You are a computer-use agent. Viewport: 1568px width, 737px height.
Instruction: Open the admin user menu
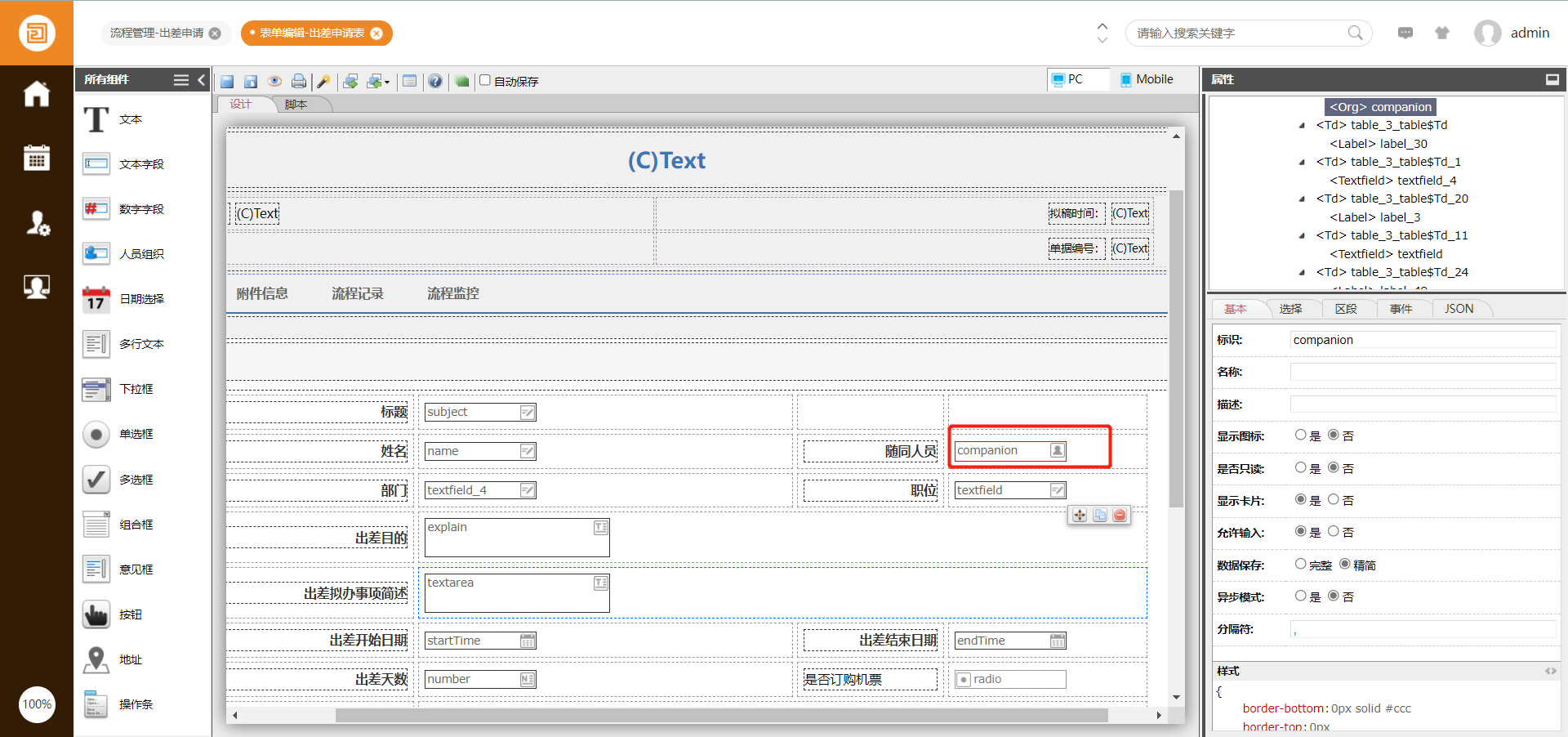(1512, 33)
